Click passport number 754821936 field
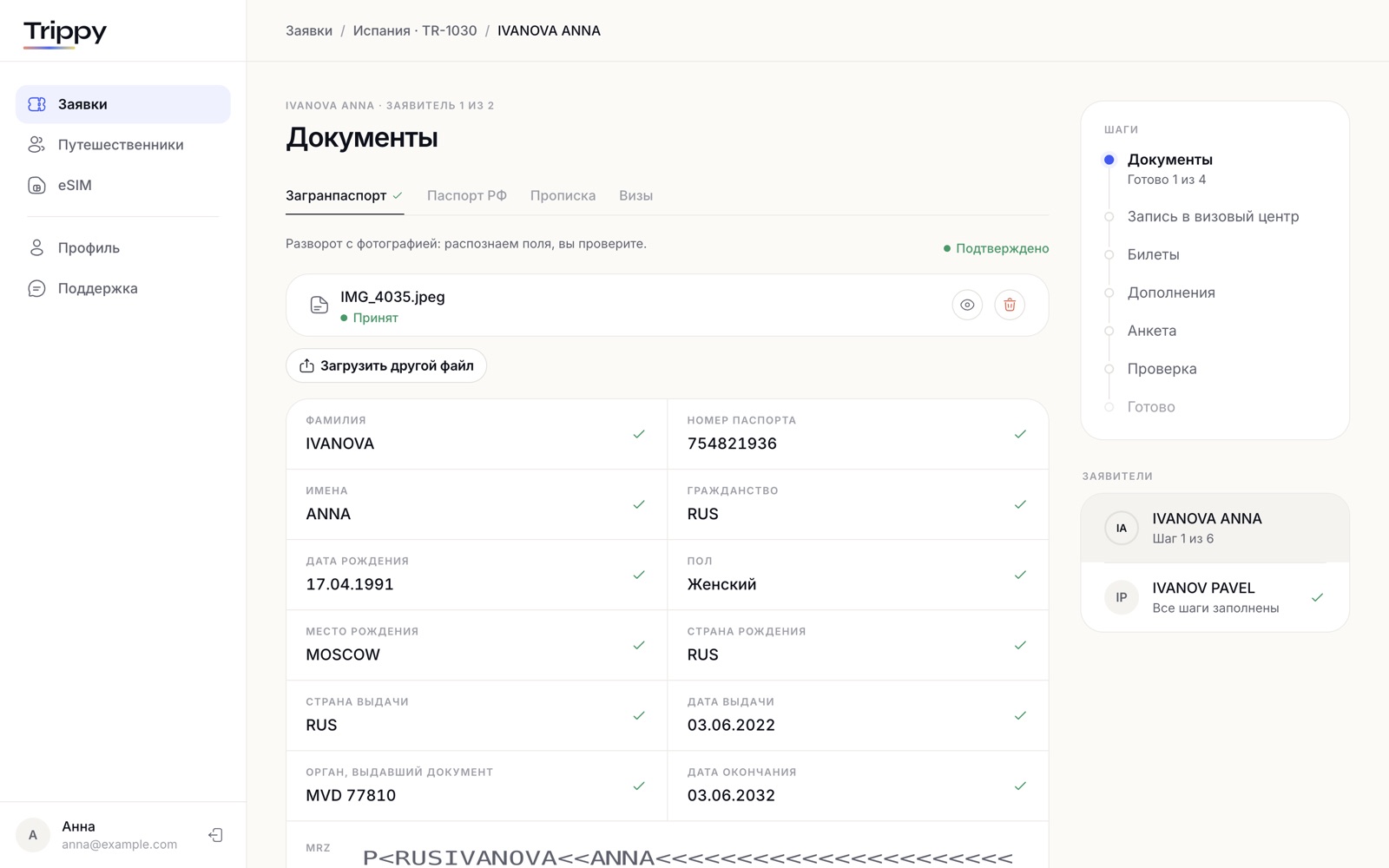The width and height of the screenshot is (1389, 868). (x=858, y=434)
